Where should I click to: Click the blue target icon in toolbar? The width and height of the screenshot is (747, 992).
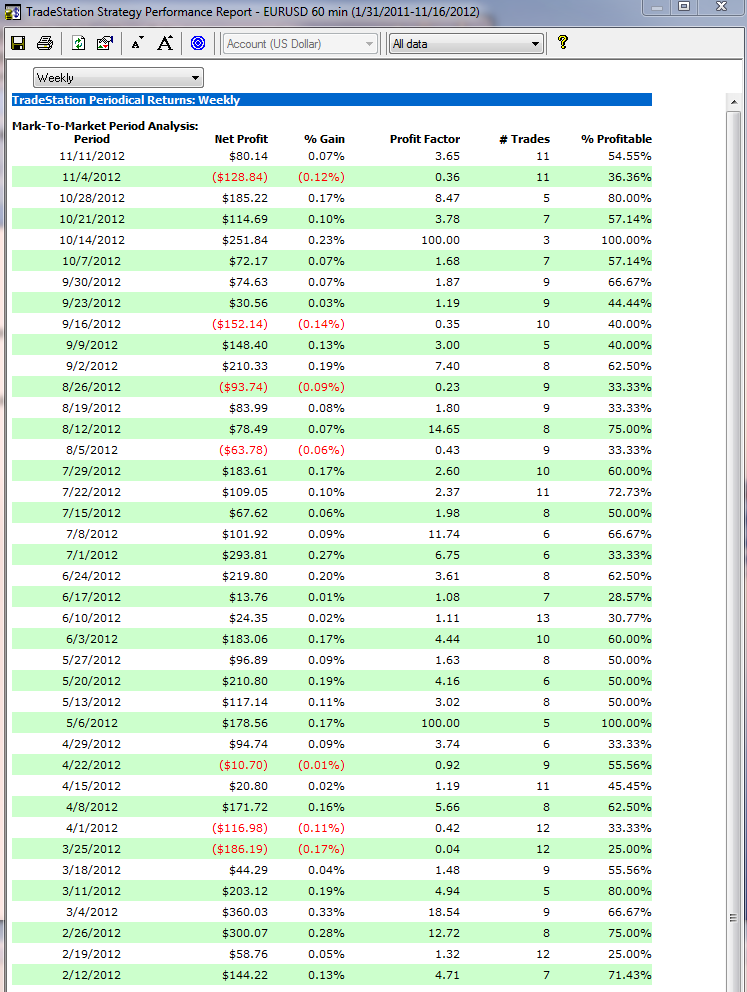coord(198,43)
